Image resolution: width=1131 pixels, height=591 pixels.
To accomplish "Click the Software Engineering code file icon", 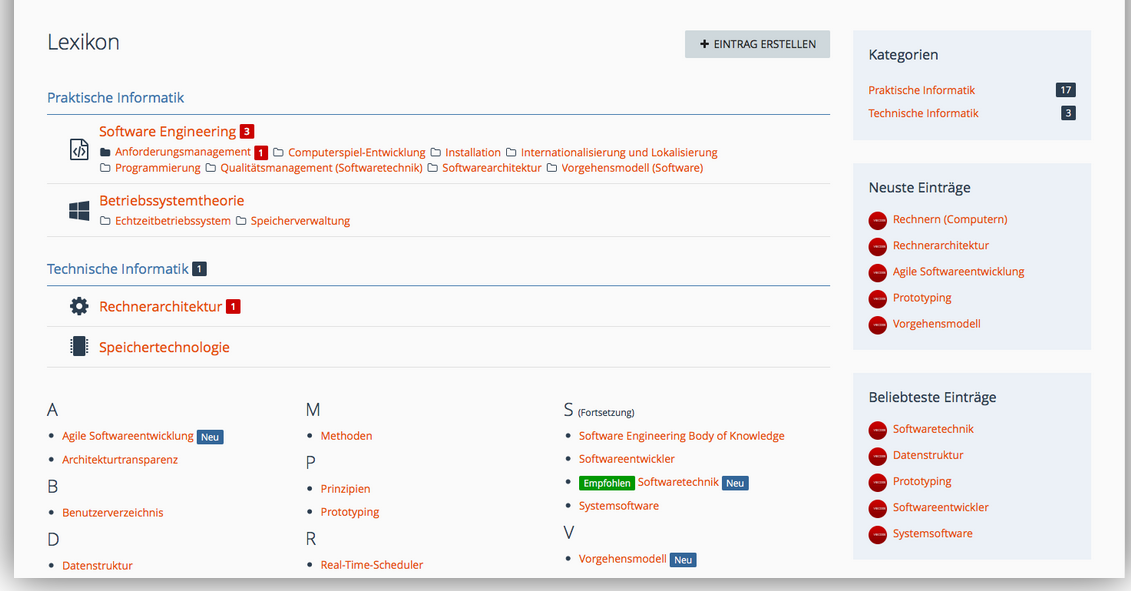I will point(79,150).
